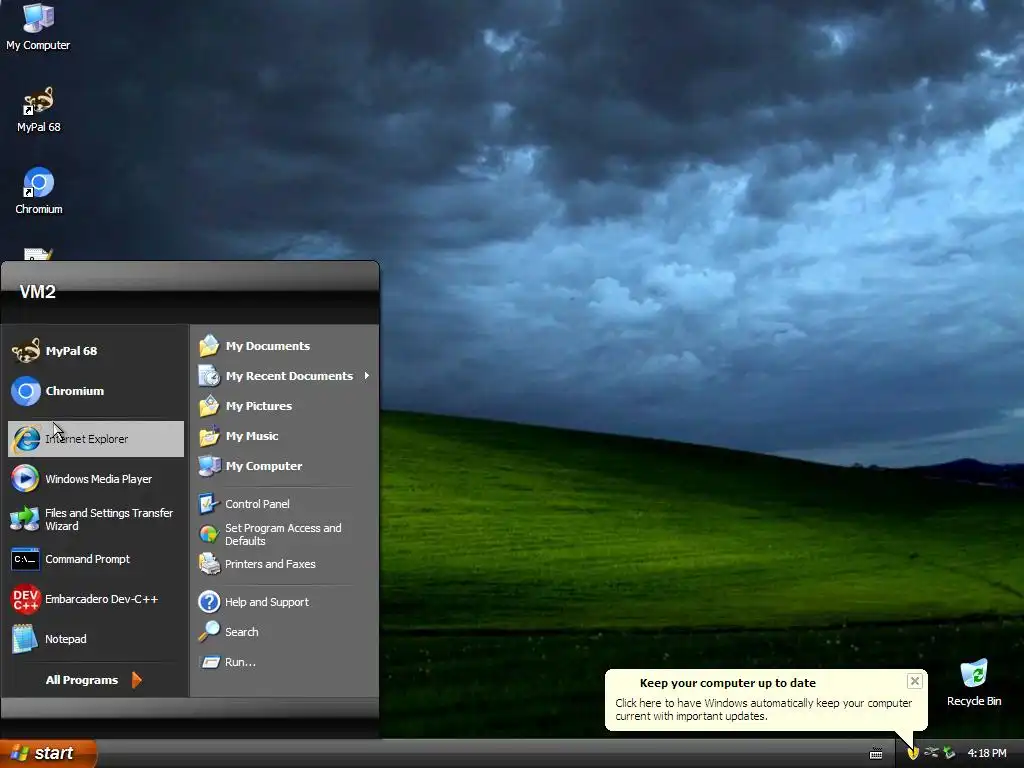This screenshot has height=768, width=1024.
Task: Open Notepad from Start menu
Action: point(95,639)
